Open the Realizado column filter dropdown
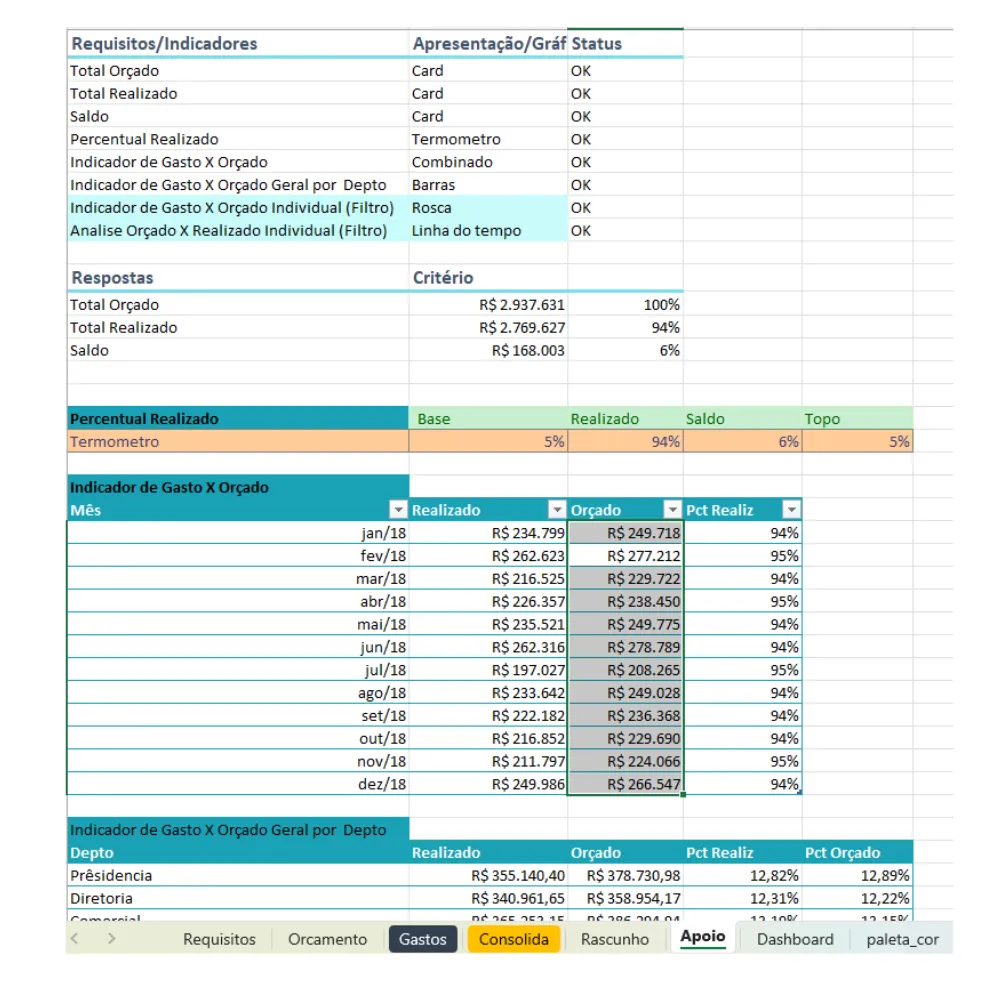The image size is (1000, 1000). point(557,510)
